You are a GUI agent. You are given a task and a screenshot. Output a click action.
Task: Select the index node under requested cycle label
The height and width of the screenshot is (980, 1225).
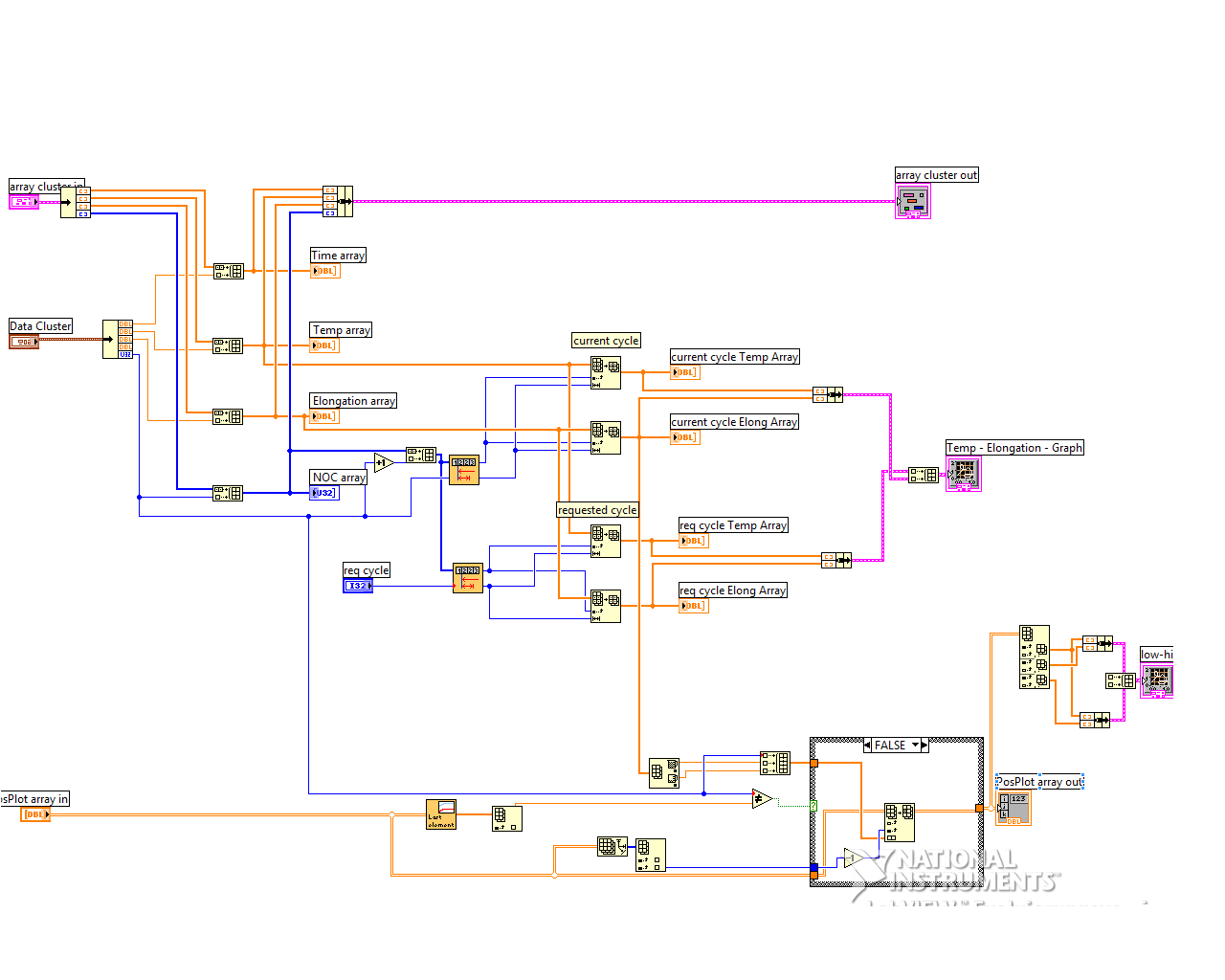pyautogui.click(x=606, y=541)
